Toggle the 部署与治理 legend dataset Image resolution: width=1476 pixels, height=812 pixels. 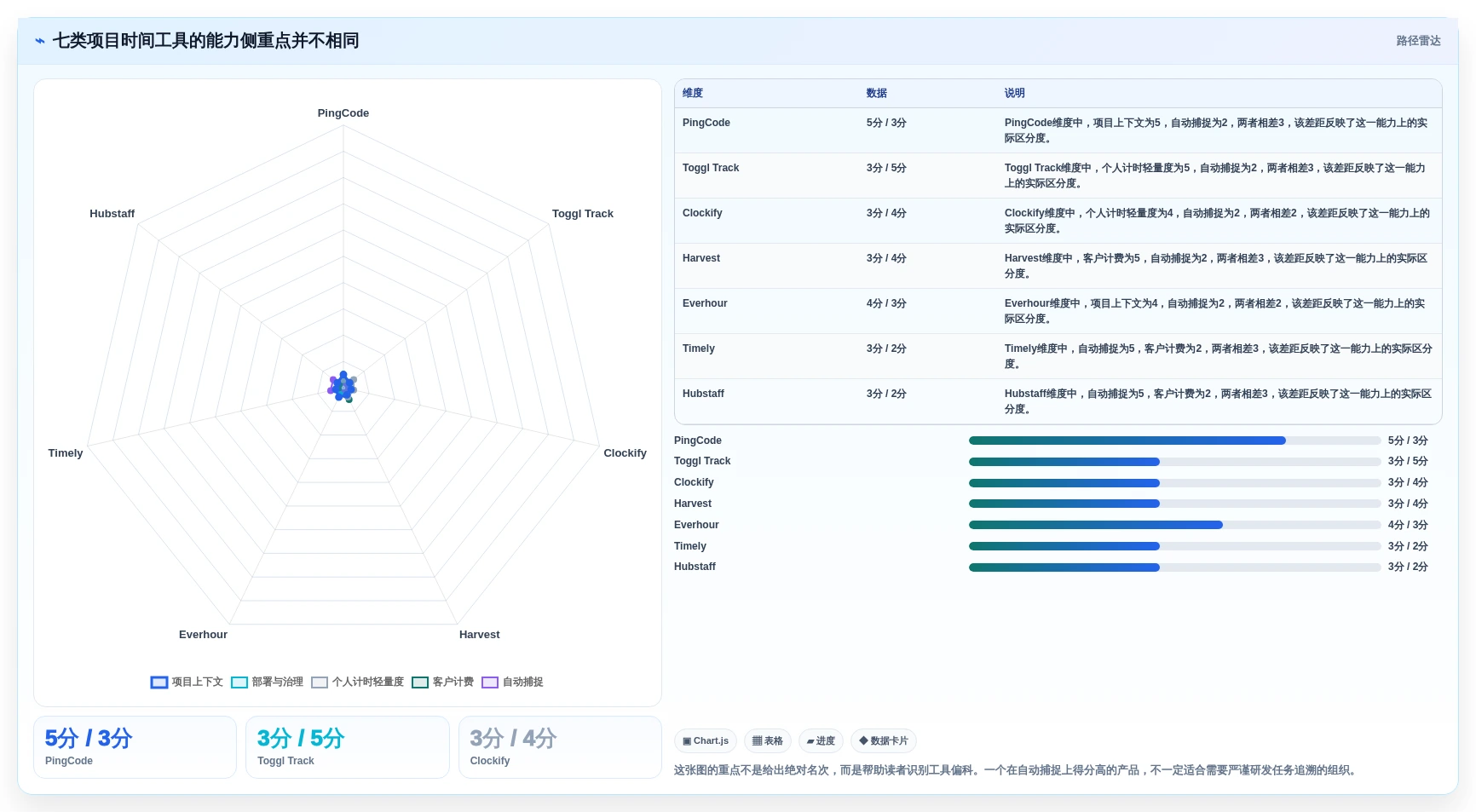coord(267,682)
